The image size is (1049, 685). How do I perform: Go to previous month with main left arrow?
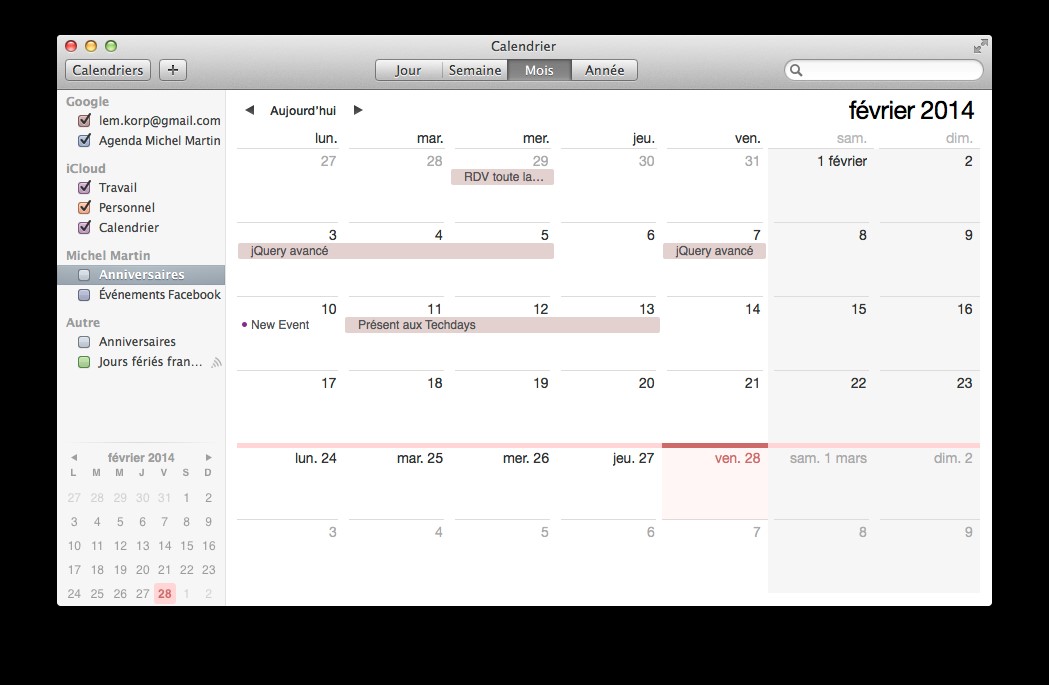click(250, 110)
